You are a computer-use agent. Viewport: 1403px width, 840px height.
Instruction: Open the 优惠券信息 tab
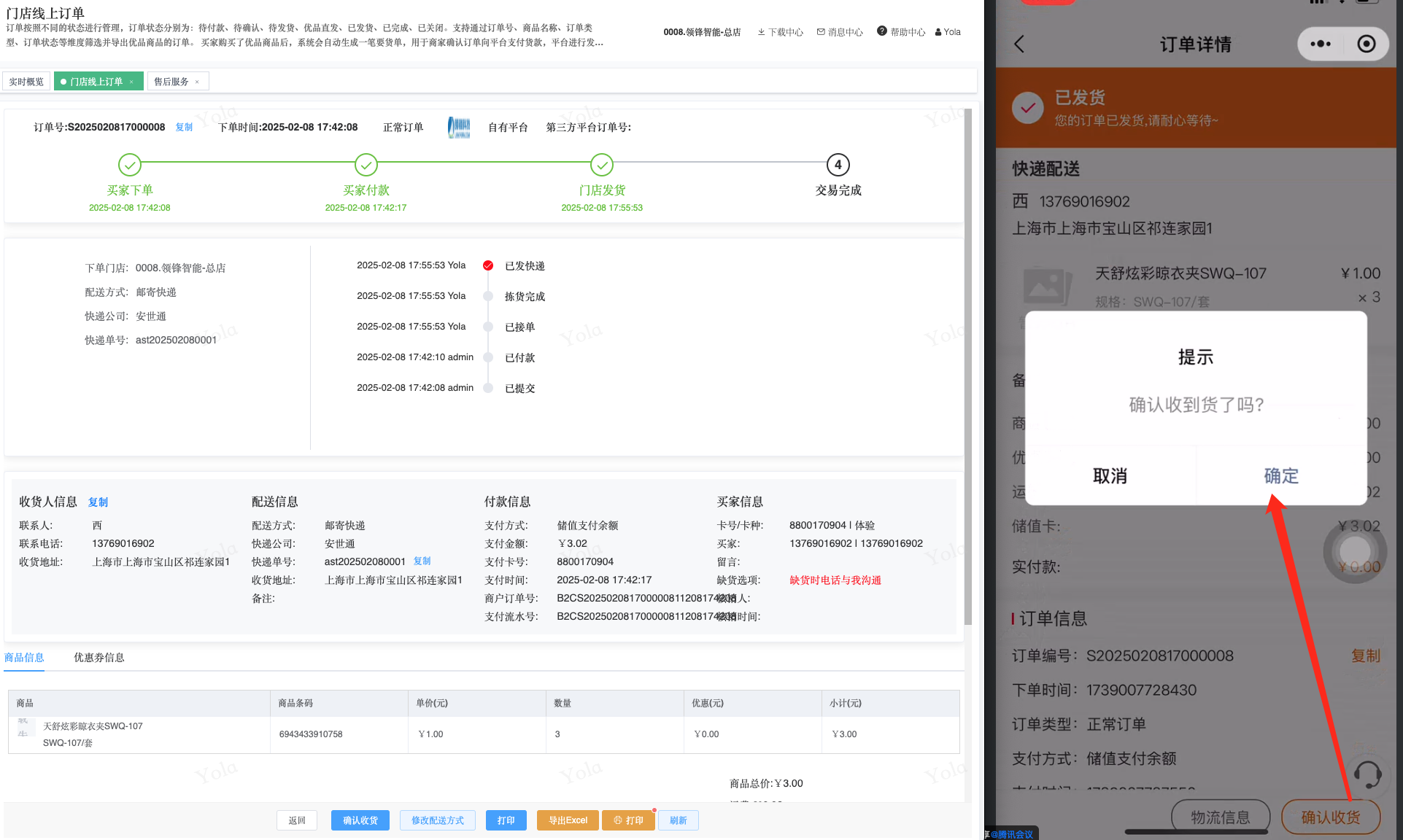(x=99, y=658)
